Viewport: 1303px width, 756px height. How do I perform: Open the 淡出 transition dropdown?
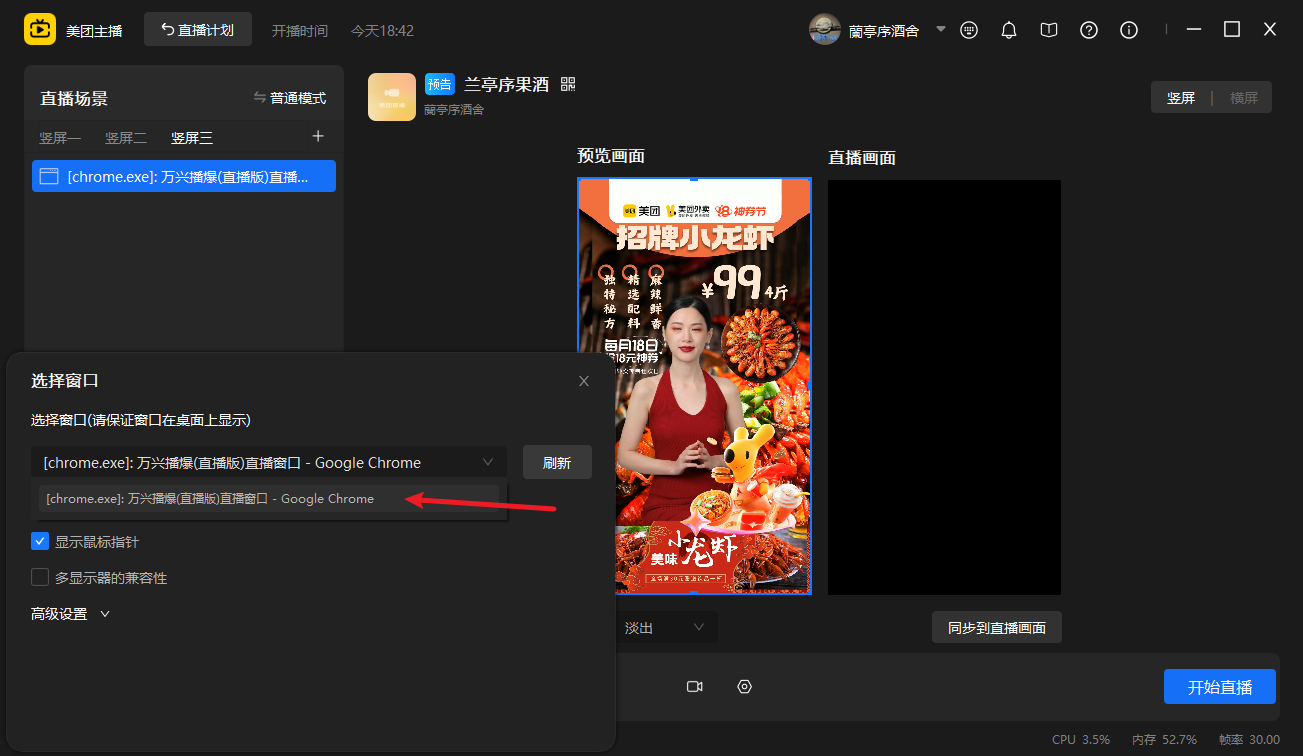pos(666,627)
